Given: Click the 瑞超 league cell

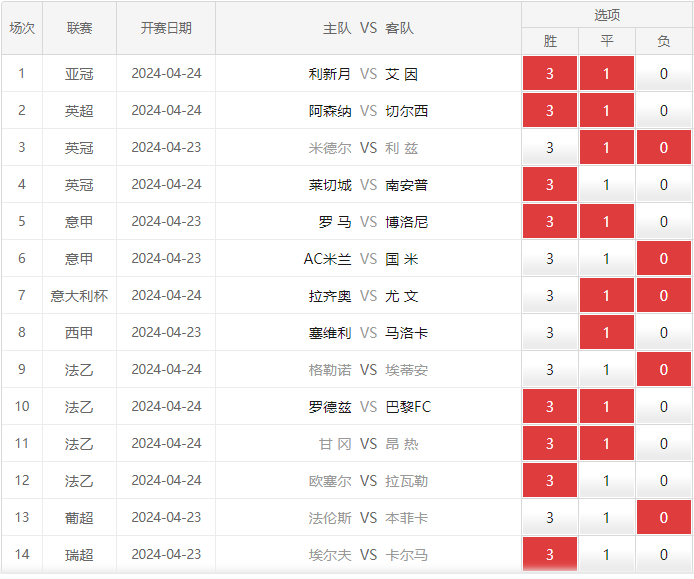Looking at the screenshot, I should [79, 555].
